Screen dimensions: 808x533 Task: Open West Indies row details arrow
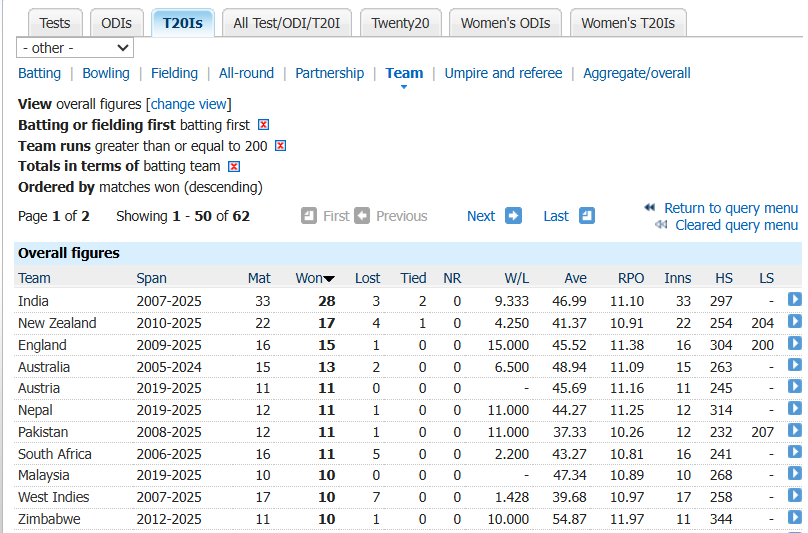coord(795,496)
